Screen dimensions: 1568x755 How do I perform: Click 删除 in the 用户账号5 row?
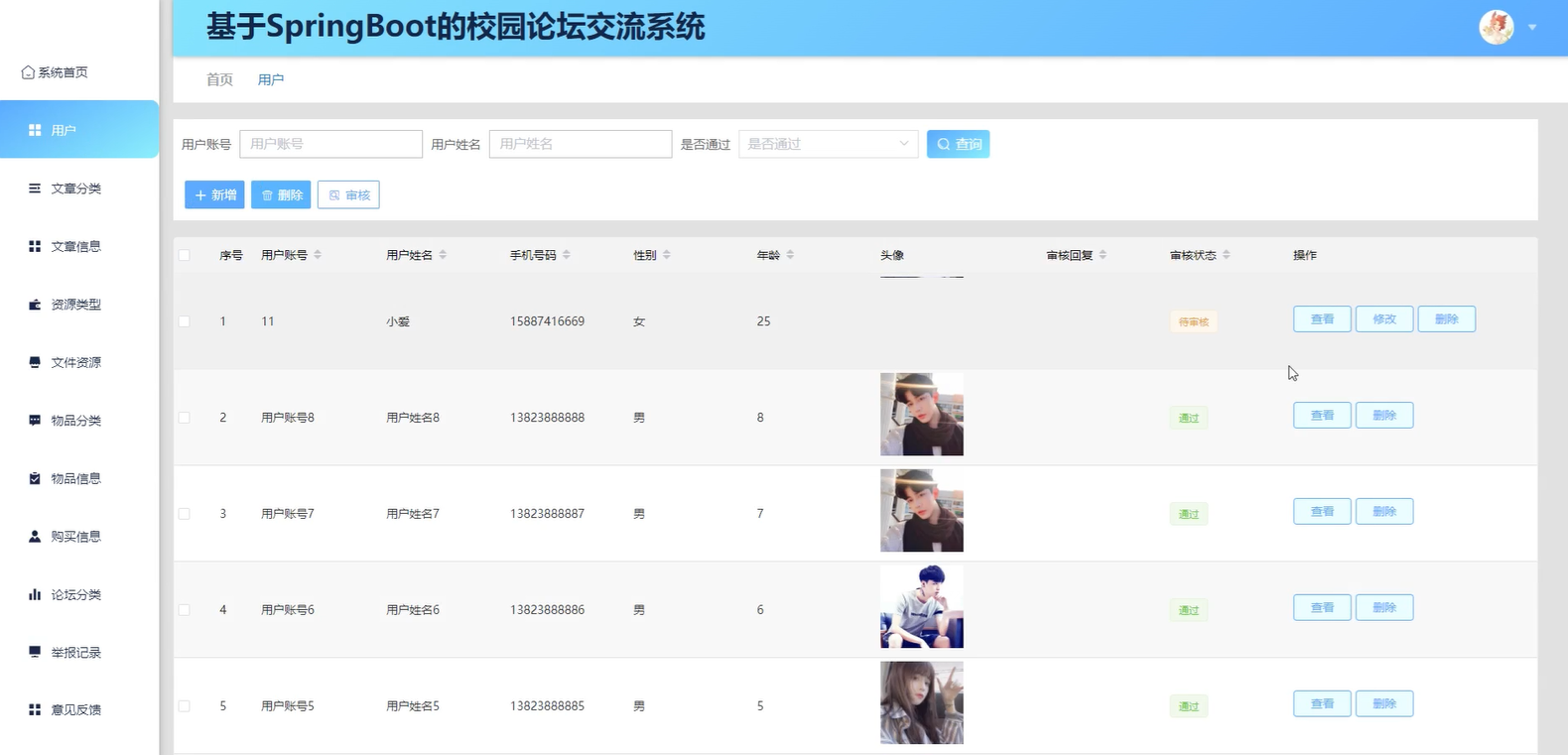pos(1384,703)
